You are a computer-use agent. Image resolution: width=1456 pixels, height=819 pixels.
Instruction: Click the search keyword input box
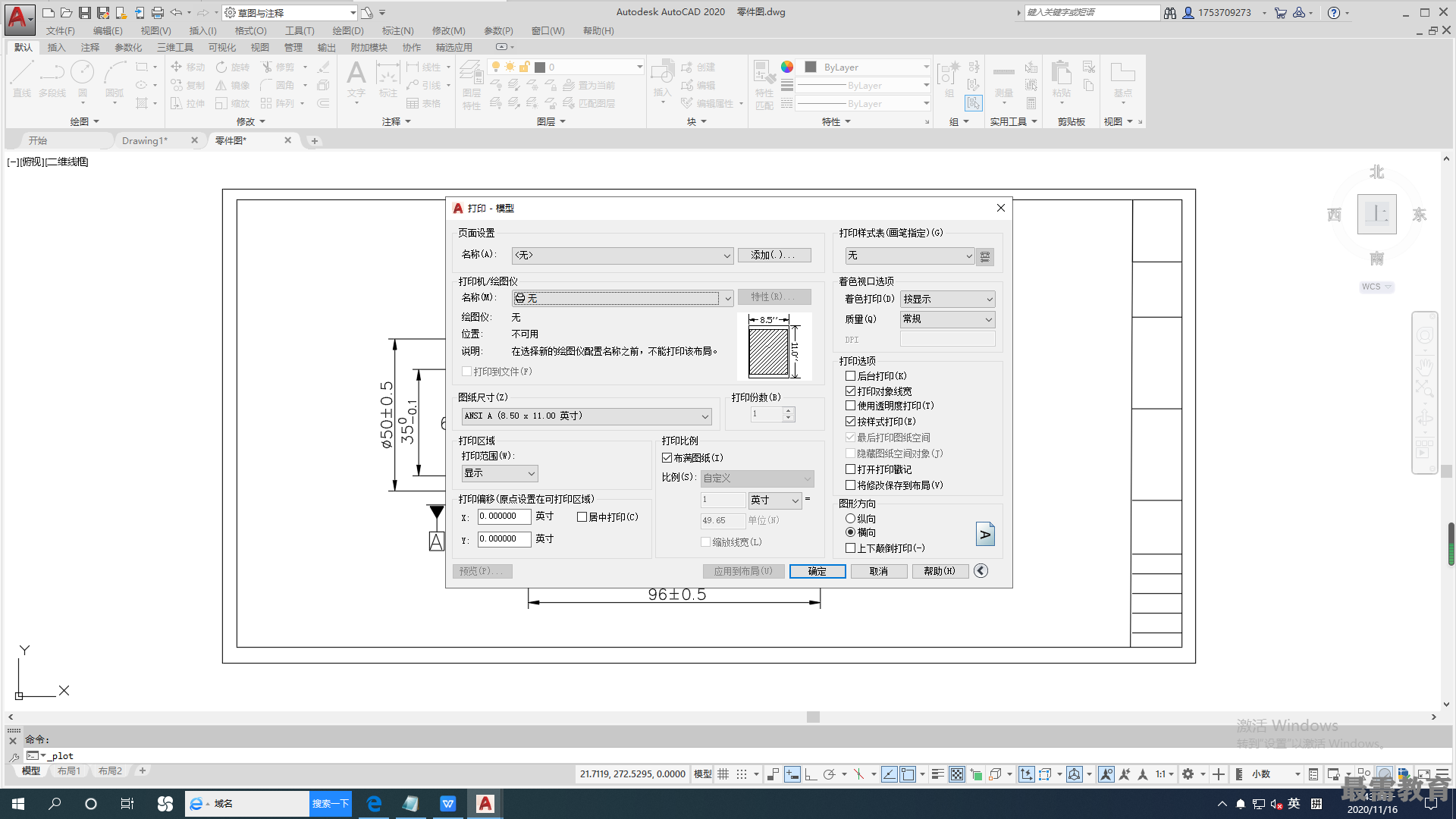pos(1092,13)
